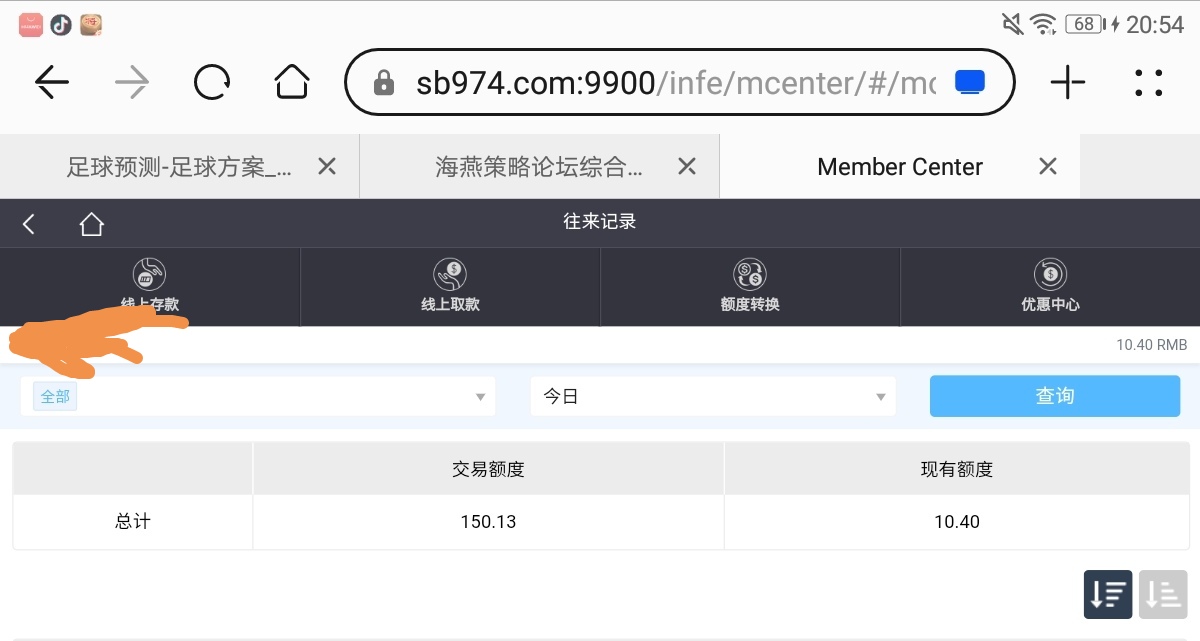The height and width of the screenshot is (641, 1200).
Task: Open 优惠中心 promotions center
Action: (x=1050, y=286)
